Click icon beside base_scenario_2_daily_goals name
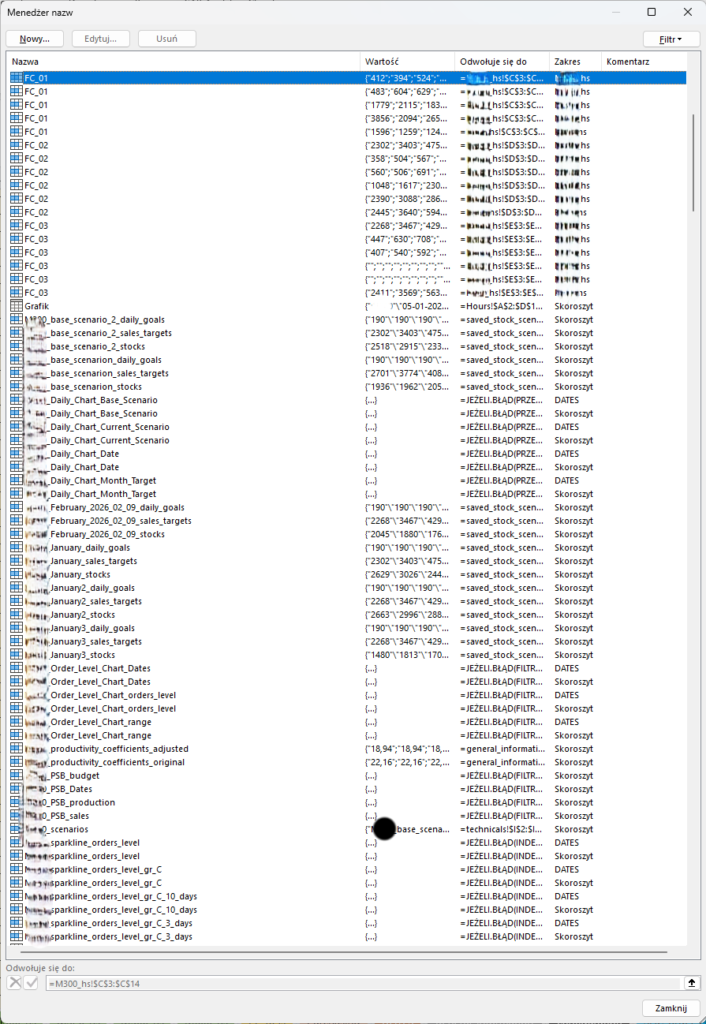Screen dimensions: 706x1024 point(16,319)
